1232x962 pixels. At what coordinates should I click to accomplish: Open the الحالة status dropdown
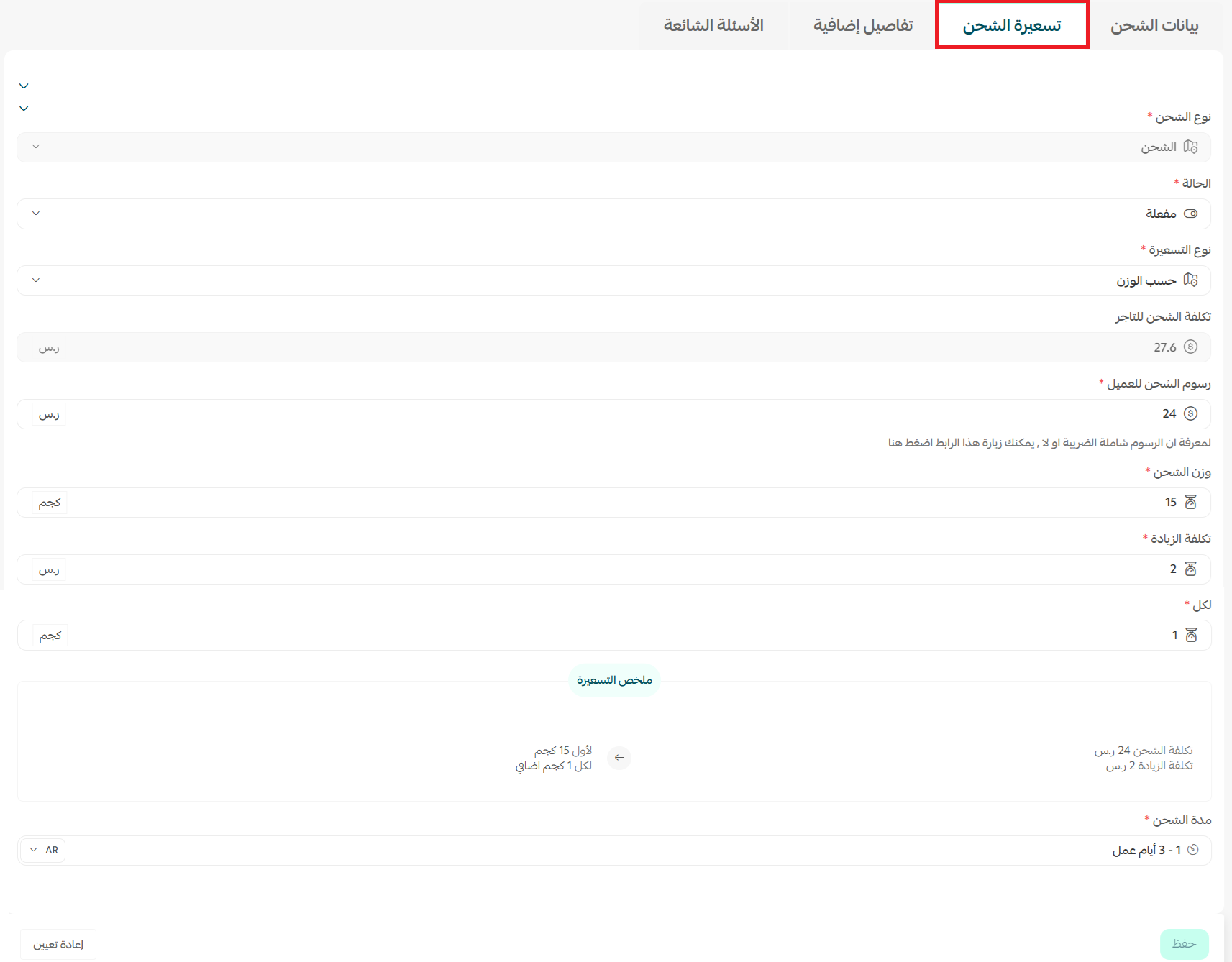point(35,214)
